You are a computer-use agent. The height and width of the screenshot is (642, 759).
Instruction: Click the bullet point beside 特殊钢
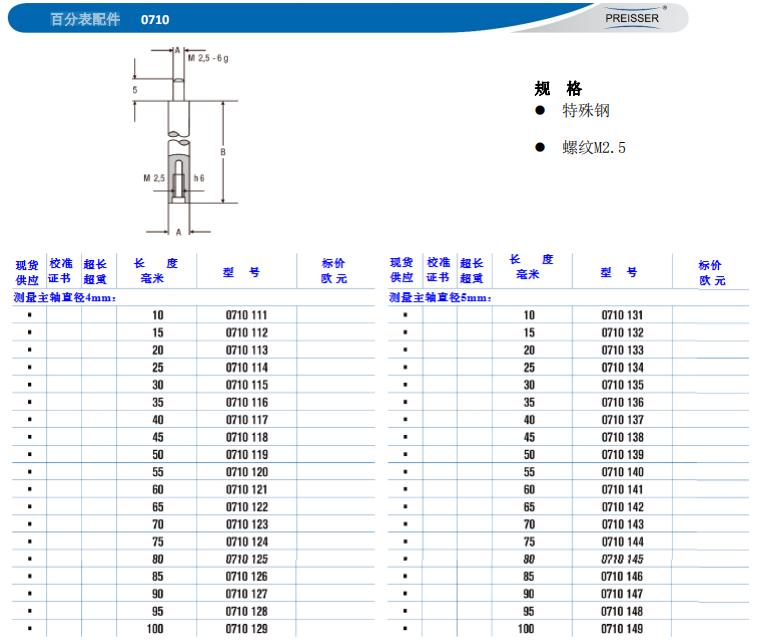539,111
